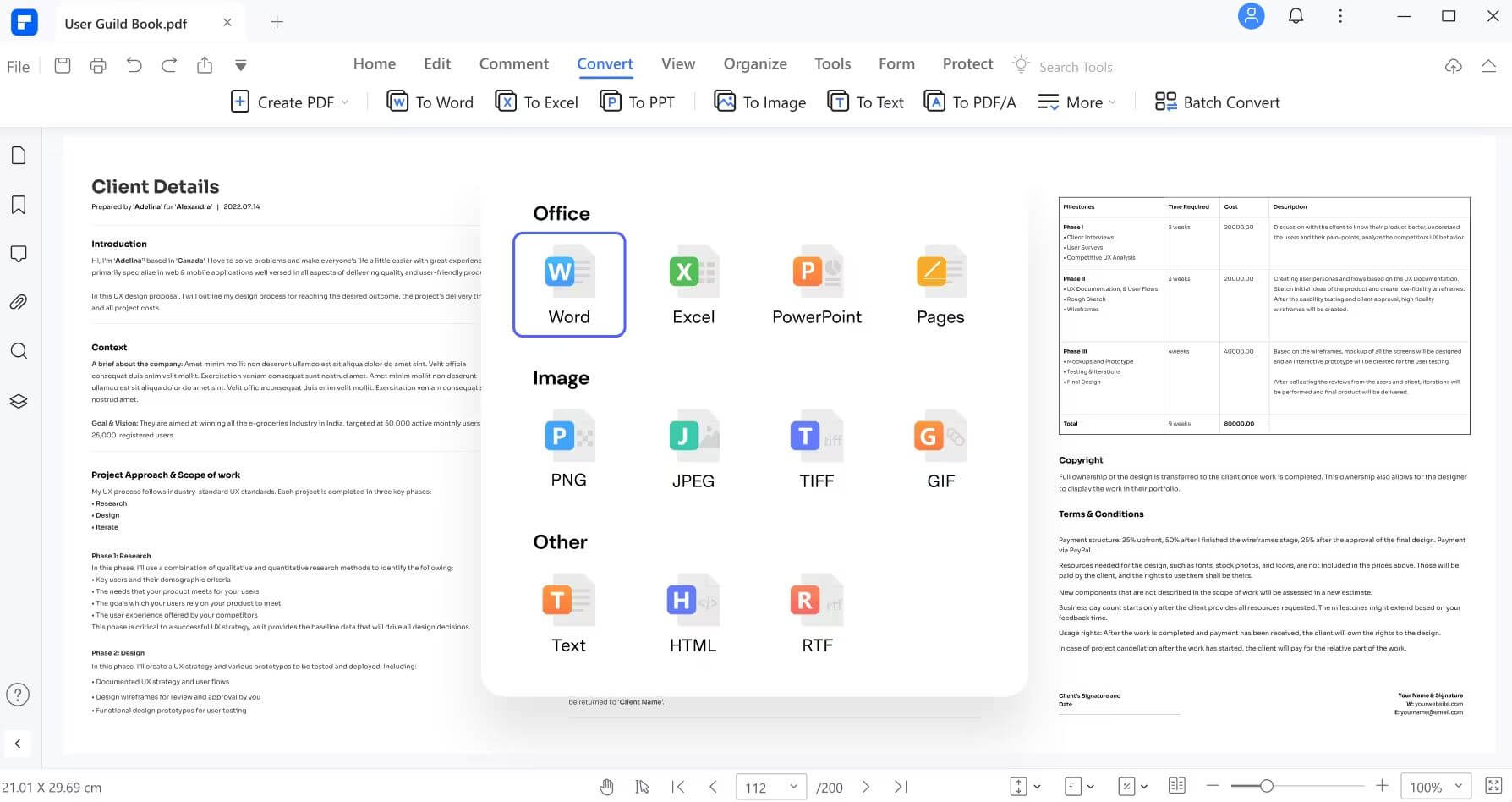The width and height of the screenshot is (1512, 802).
Task: Open the help question mark icon
Action: click(x=18, y=695)
